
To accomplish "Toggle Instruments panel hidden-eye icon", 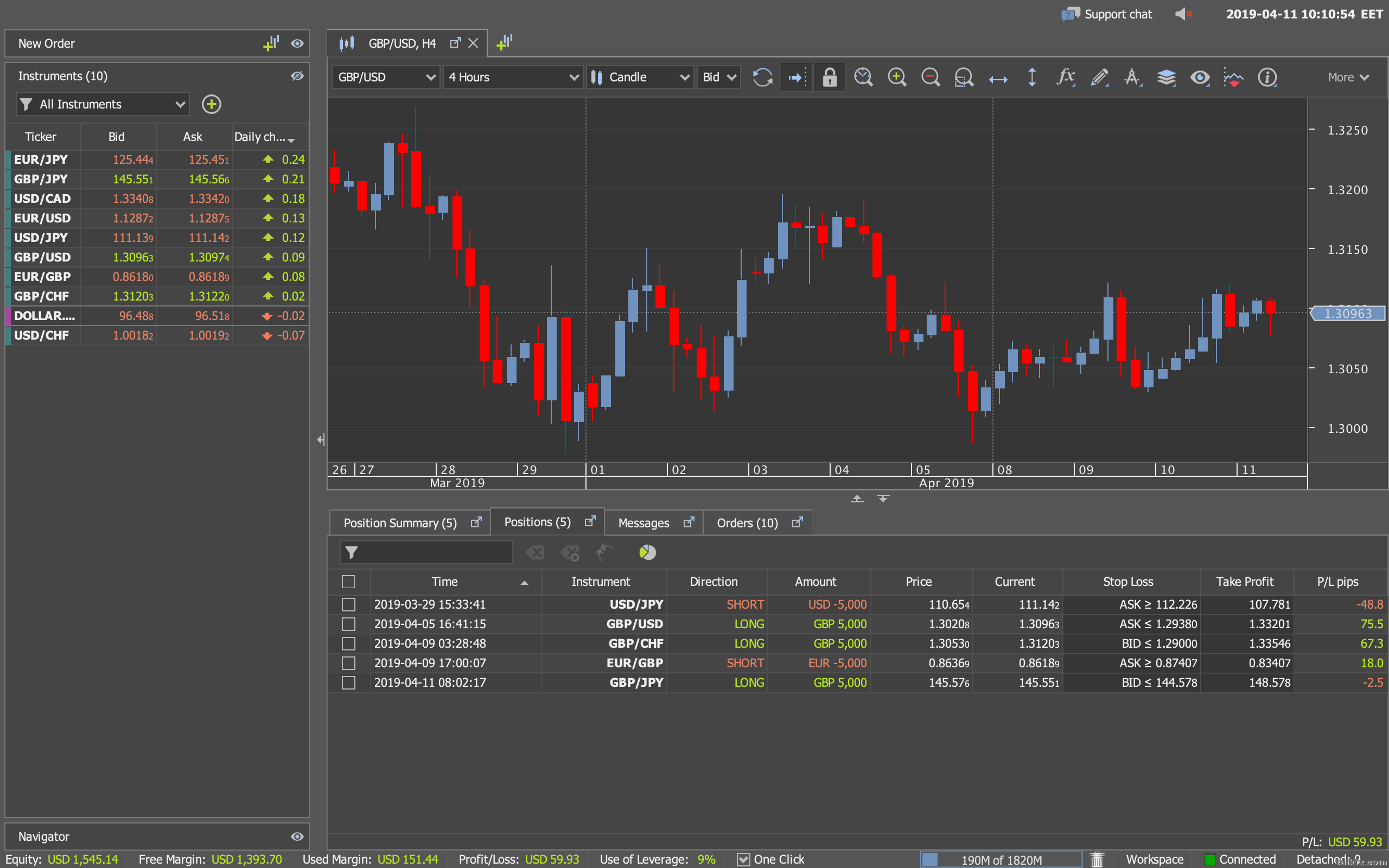I will 297,76.
